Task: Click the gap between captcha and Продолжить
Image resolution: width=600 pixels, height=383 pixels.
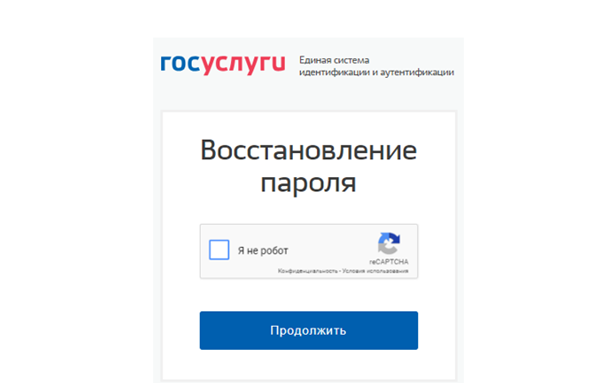Action: point(308,295)
